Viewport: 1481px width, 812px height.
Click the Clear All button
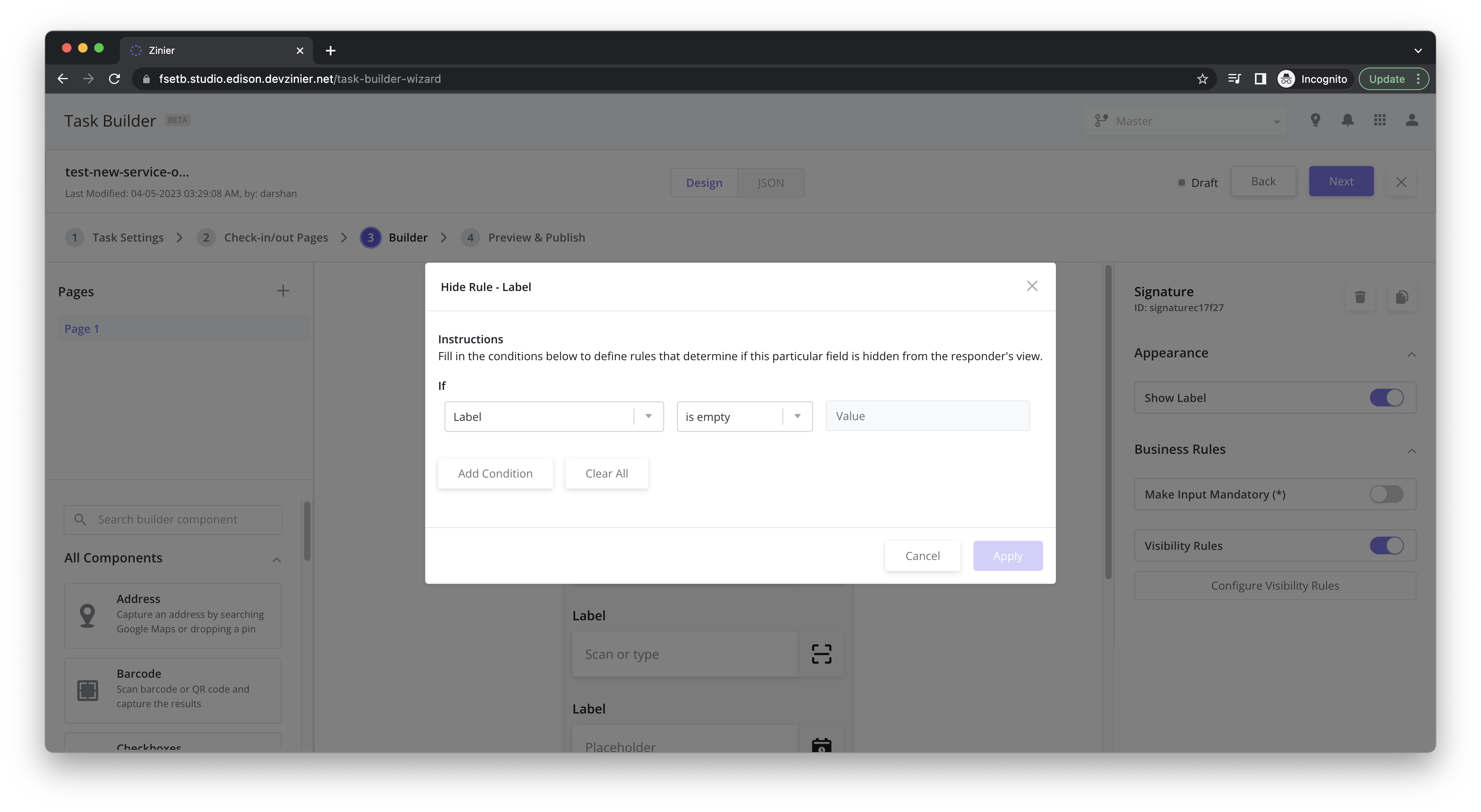[x=607, y=473]
